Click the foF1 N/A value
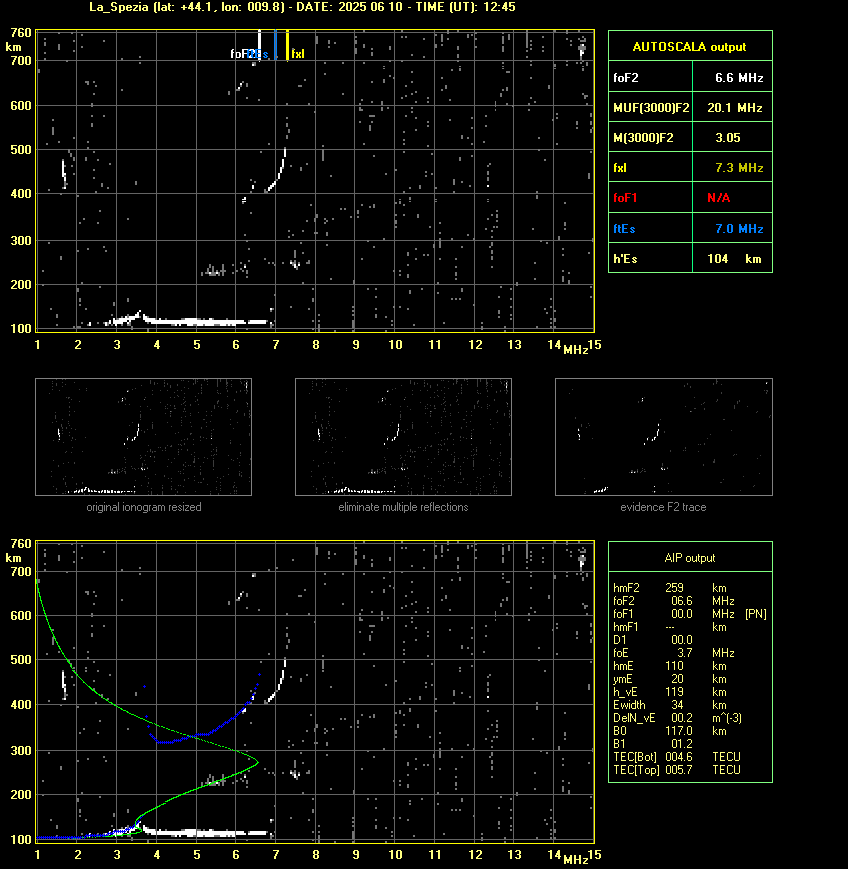Image resolution: width=848 pixels, height=869 pixels. click(x=718, y=198)
